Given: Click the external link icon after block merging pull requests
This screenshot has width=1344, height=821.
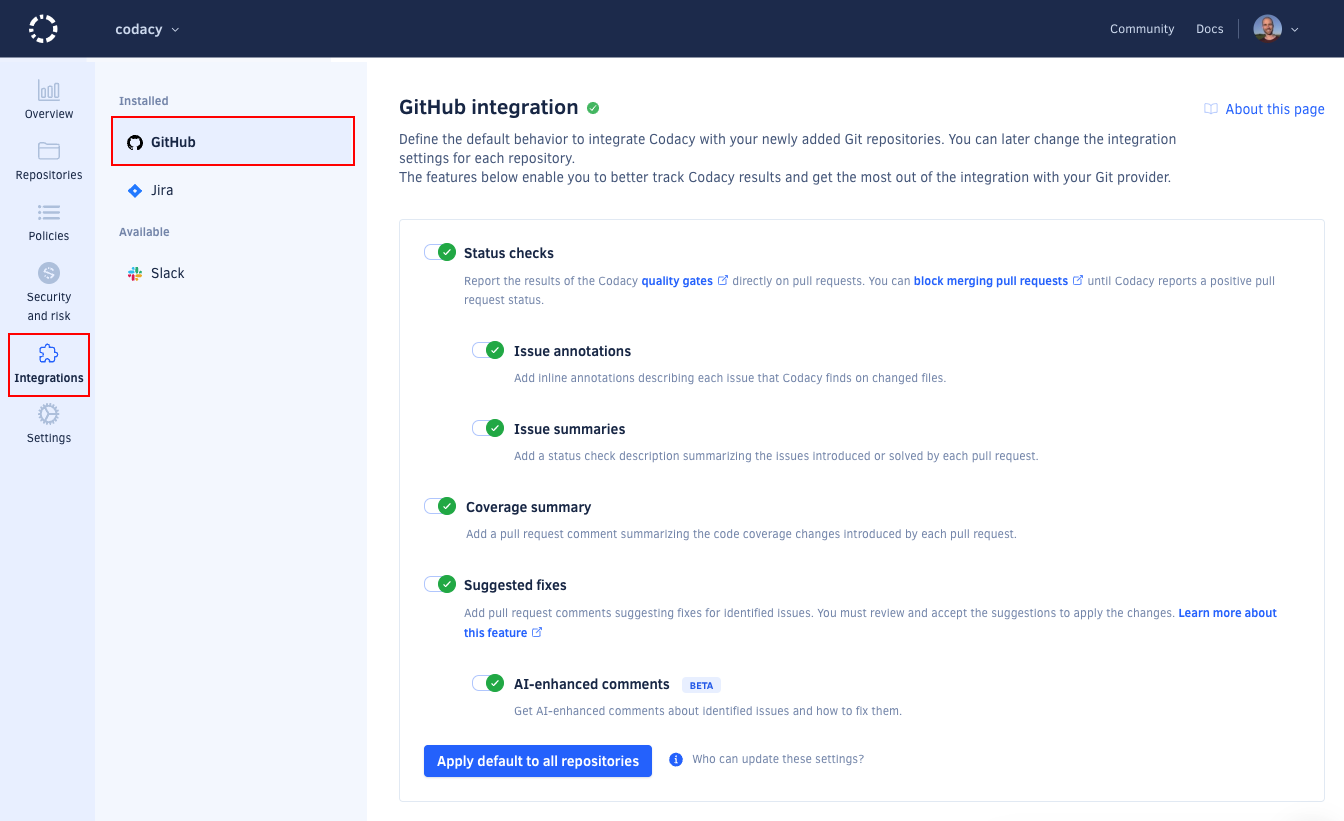Looking at the screenshot, I should (1078, 281).
